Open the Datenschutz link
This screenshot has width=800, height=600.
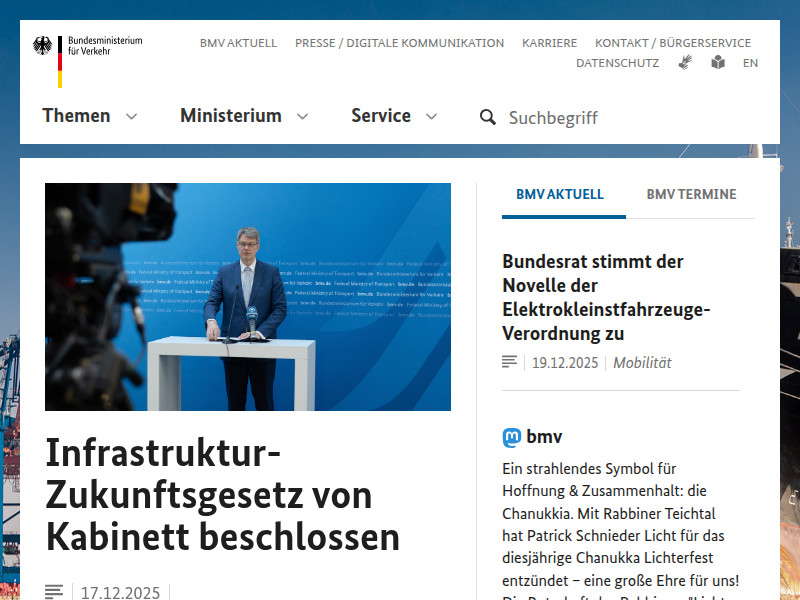pyautogui.click(x=617, y=63)
